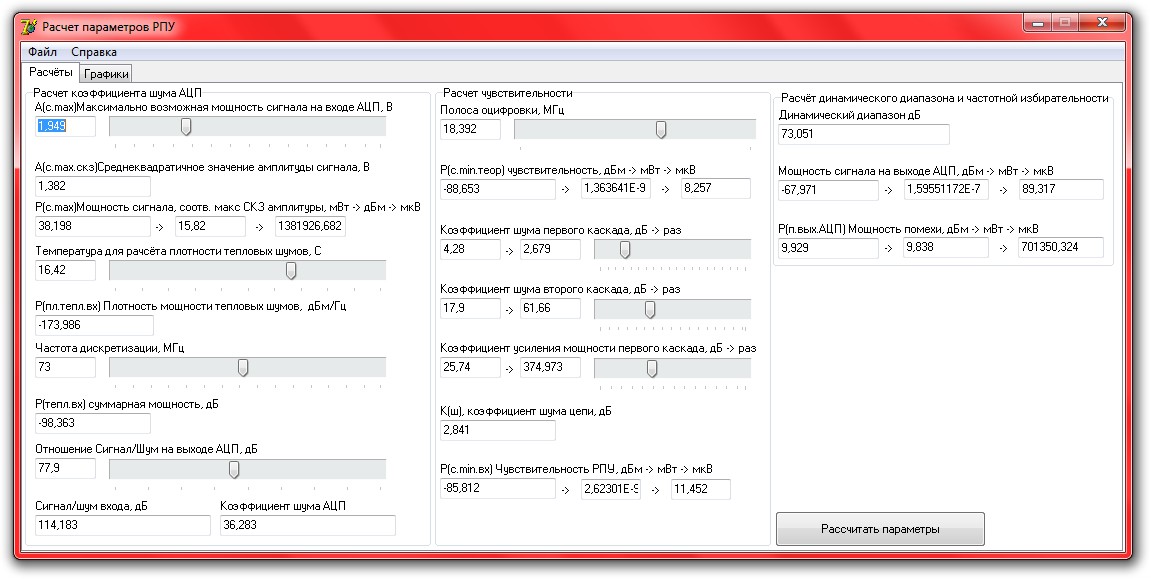Switch to the Графики tab
The image size is (1151, 579).
106,73
